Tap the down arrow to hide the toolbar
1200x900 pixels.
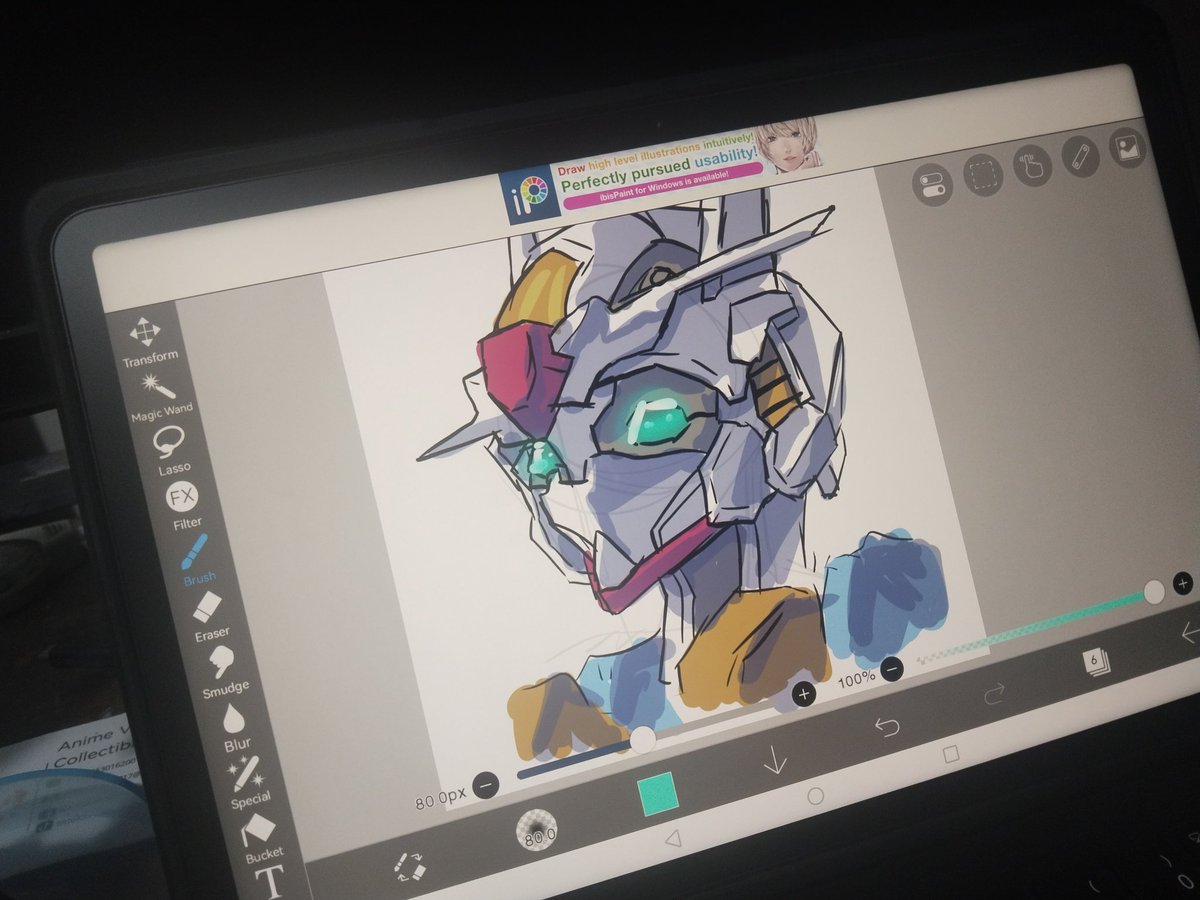coord(775,761)
